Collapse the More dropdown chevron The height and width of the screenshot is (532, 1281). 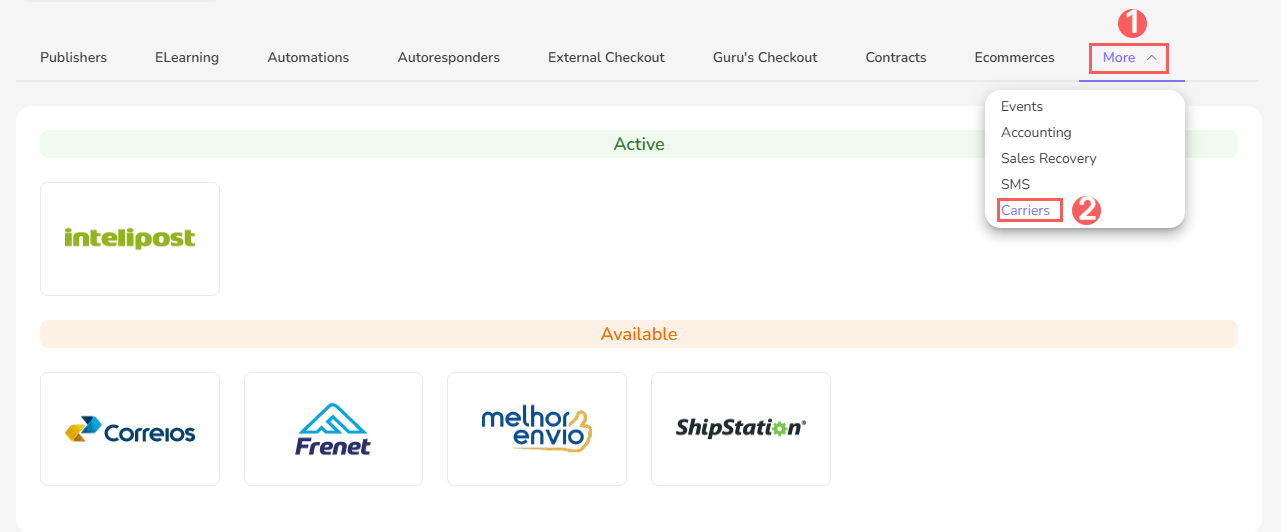coord(1152,58)
